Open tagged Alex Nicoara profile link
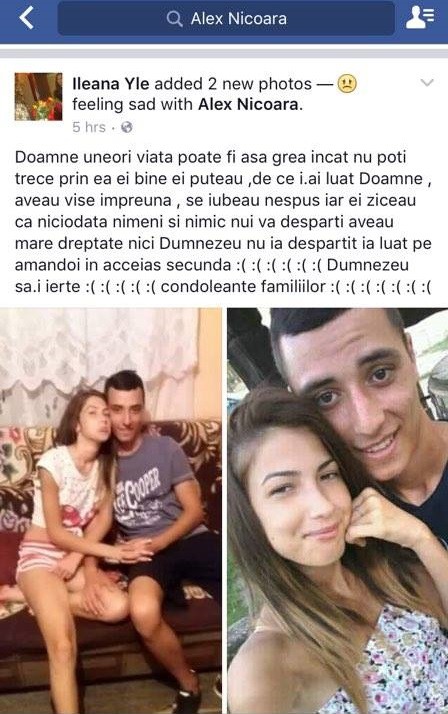Viewport: 448px width, 714px height. (x=248, y=104)
